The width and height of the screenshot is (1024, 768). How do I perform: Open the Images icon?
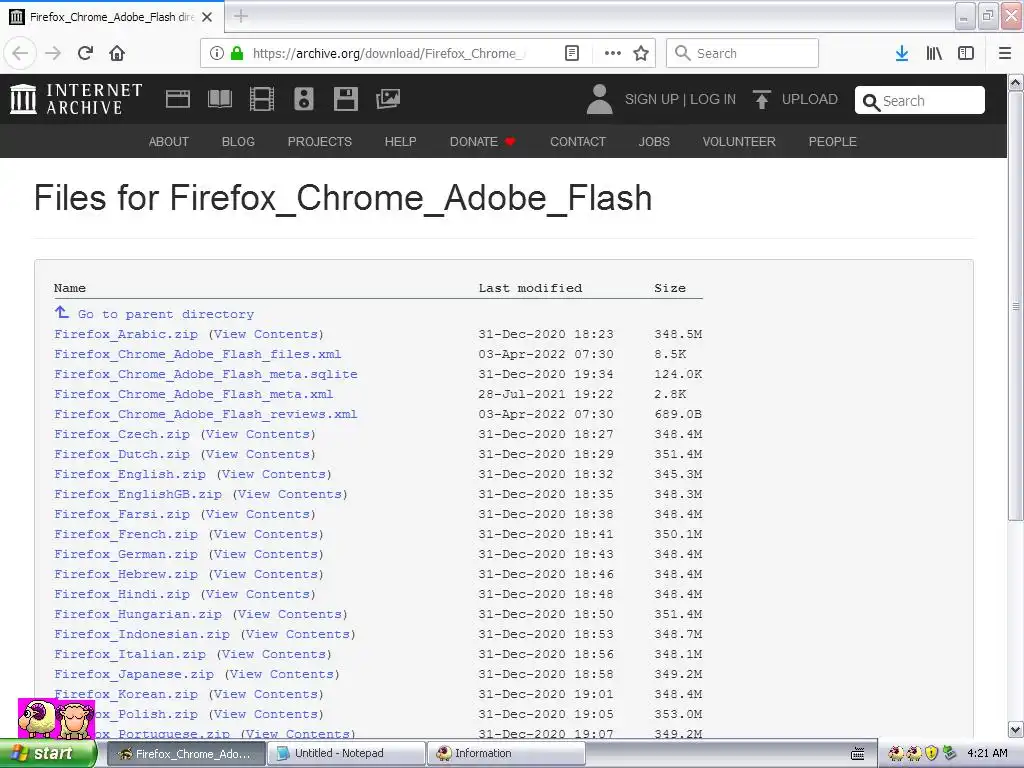(388, 99)
